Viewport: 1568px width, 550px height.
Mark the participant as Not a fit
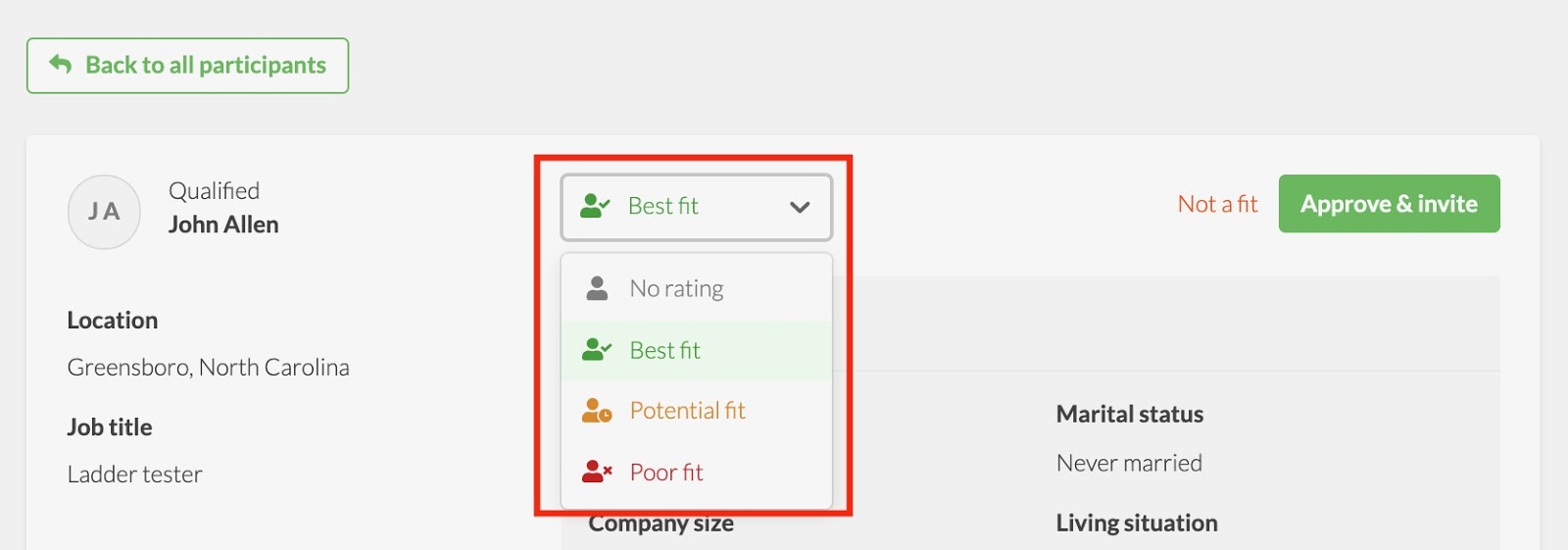1217,204
